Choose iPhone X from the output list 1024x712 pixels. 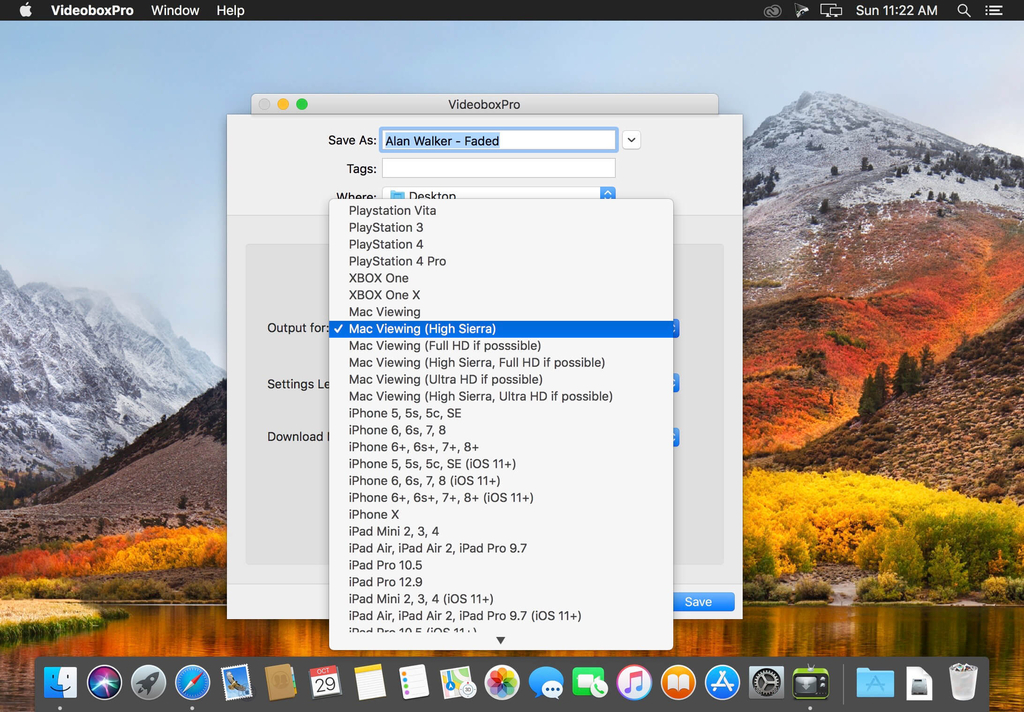click(374, 514)
